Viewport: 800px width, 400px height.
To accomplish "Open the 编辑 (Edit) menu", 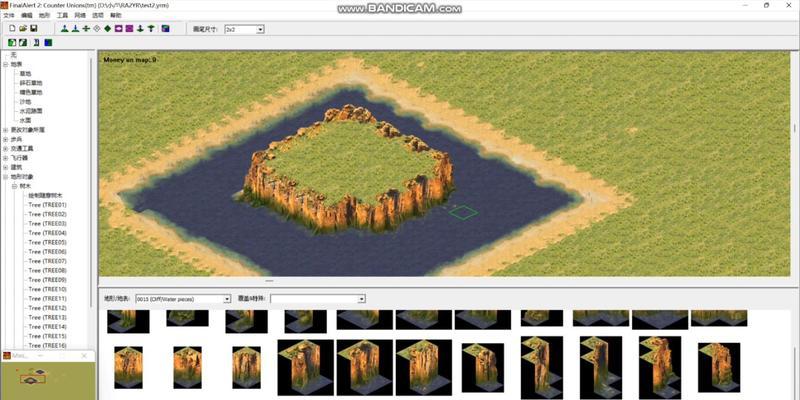I will 27,15.
